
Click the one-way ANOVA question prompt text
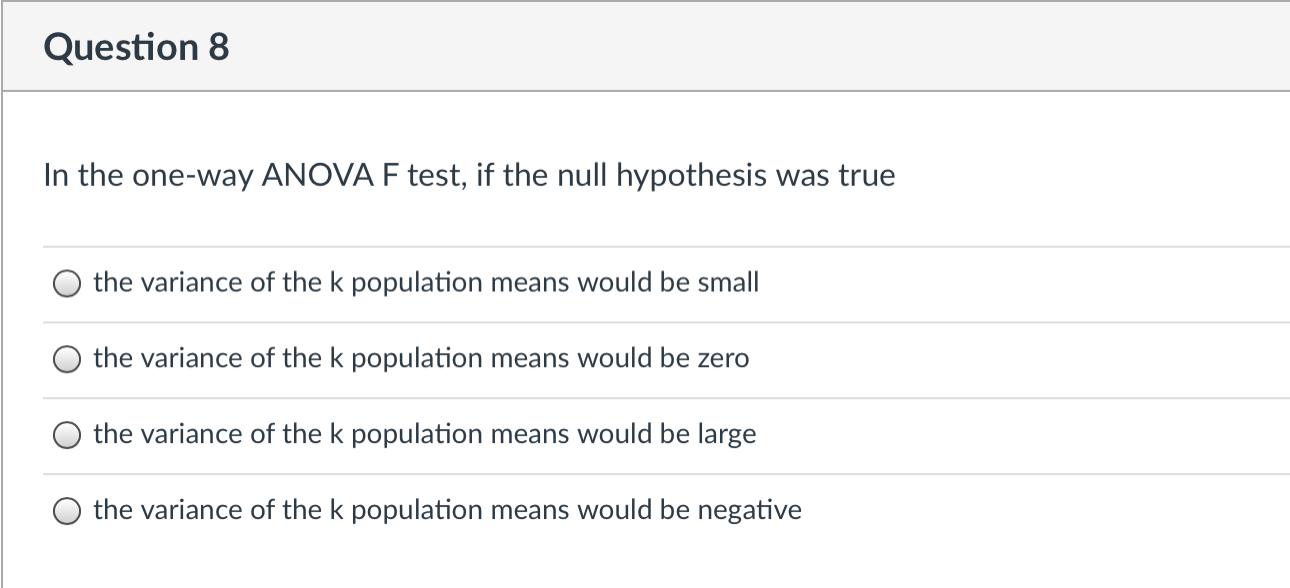[x=469, y=176]
